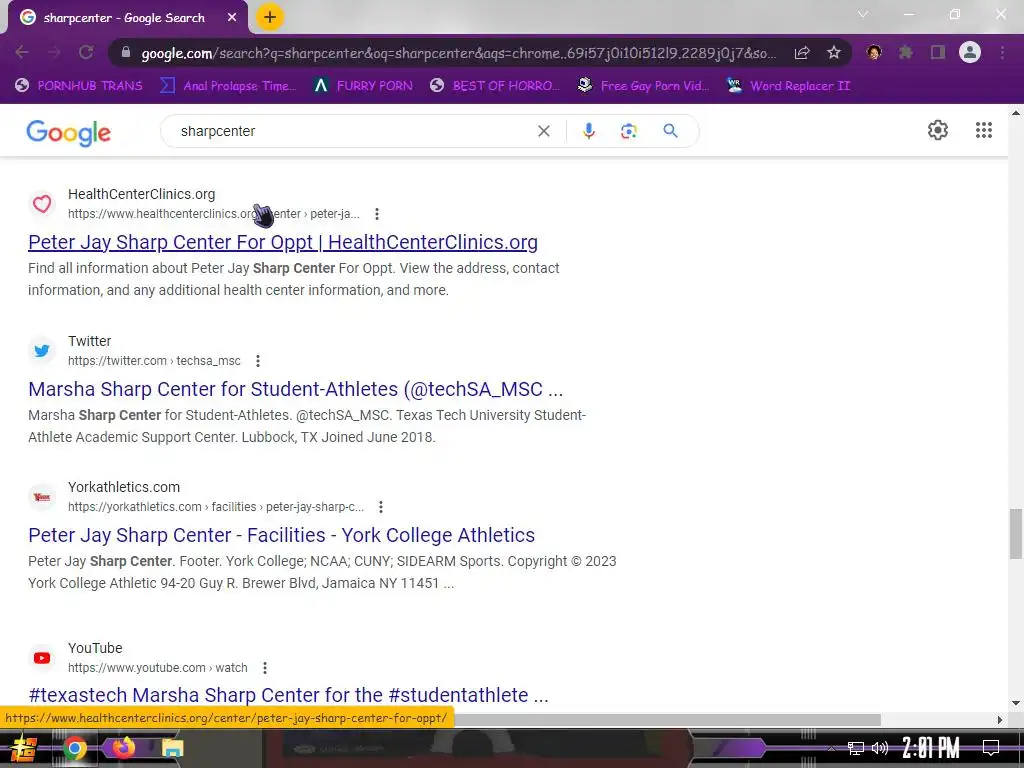1024x768 pixels.
Task: Click the horizontal scrollbar right arrow
Action: click(x=1000, y=720)
